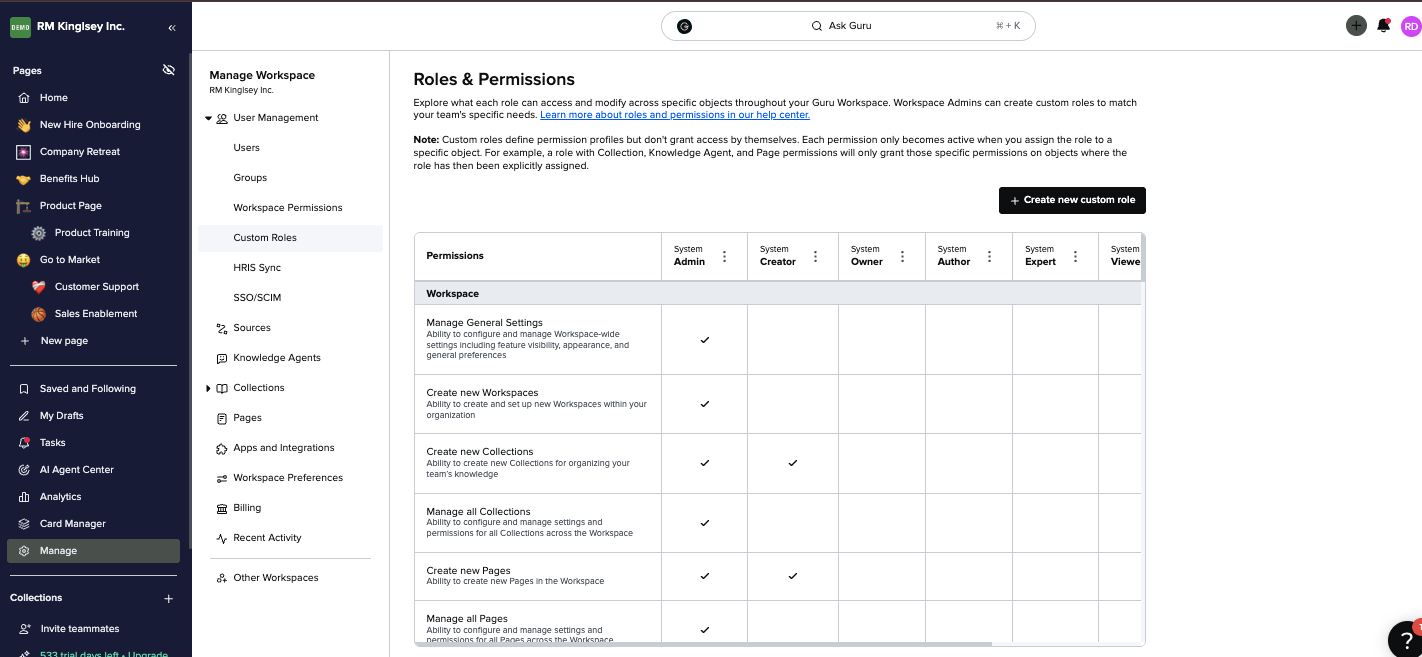Screen dimensions: 1422x657
Task: Click the Guru logo in search bar
Action: pyautogui.click(x=684, y=26)
